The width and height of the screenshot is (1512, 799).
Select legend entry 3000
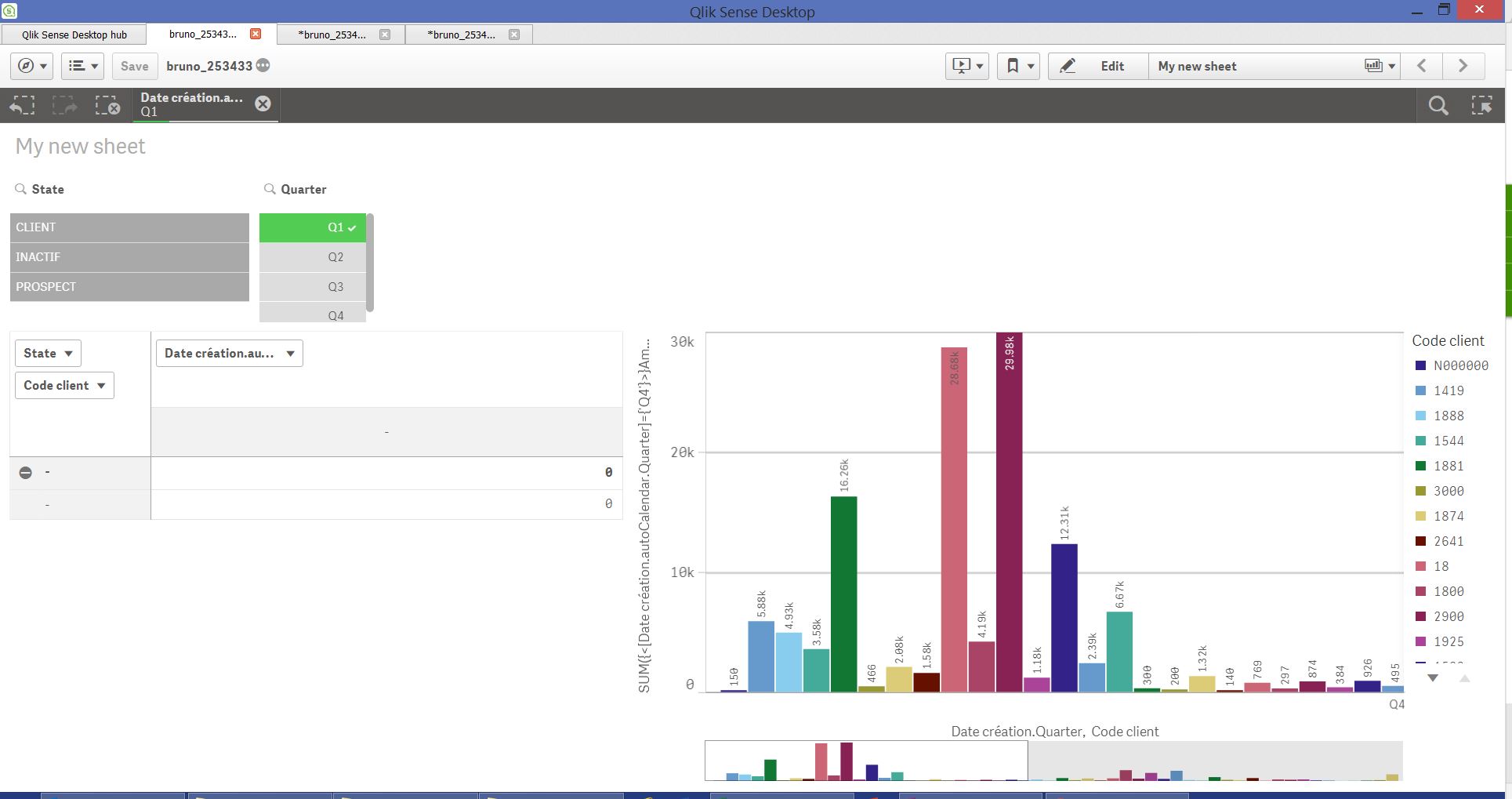pos(1449,491)
